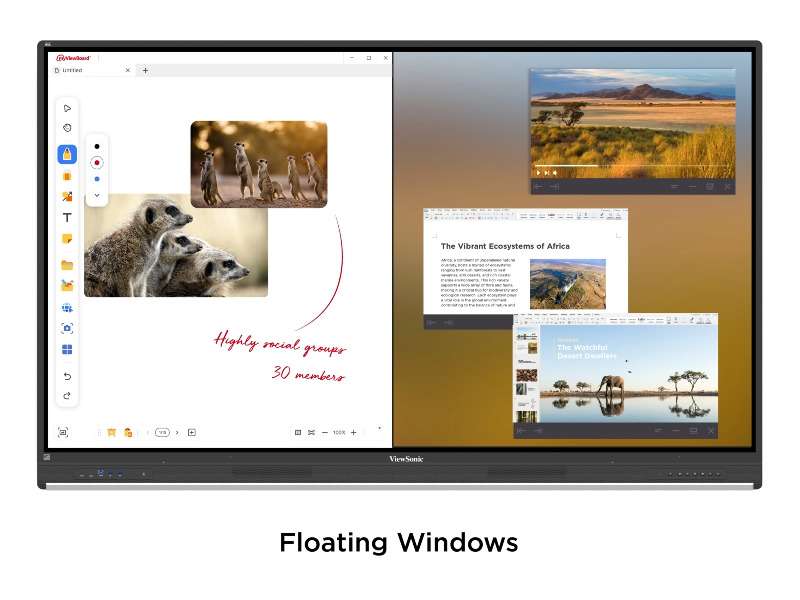Open the yellow folder tool
Viewport: 800px width, 600px height.
pos(67,265)
